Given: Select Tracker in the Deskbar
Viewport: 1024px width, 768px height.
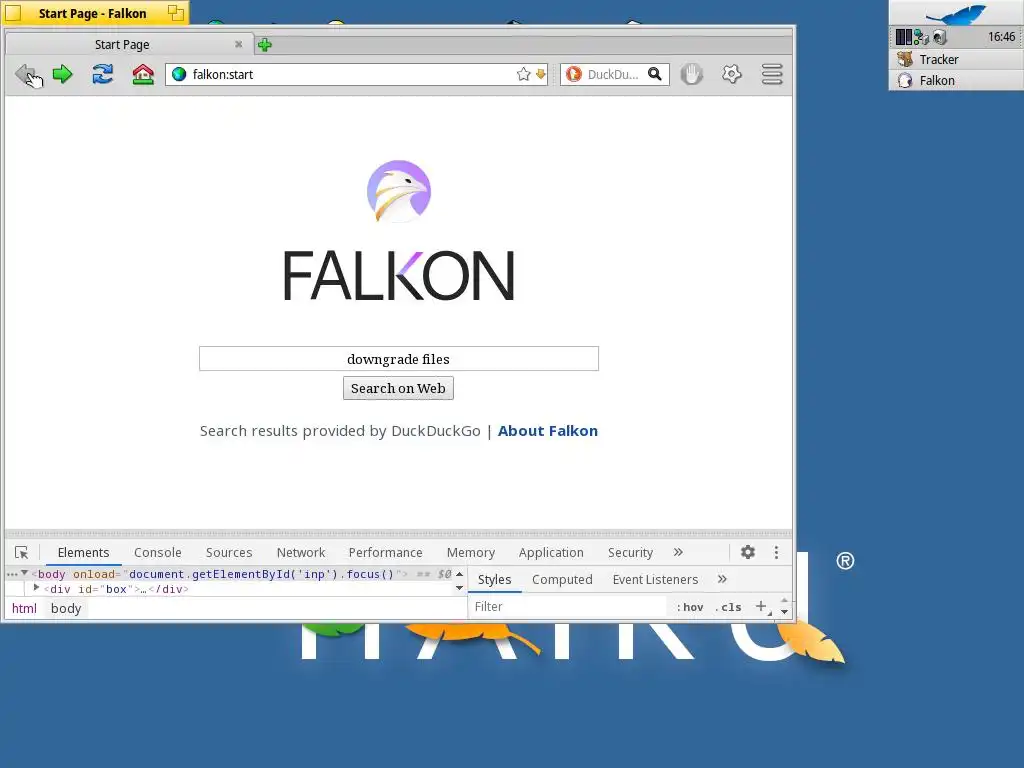Looking at the screenshot, I should pos(956,59).
